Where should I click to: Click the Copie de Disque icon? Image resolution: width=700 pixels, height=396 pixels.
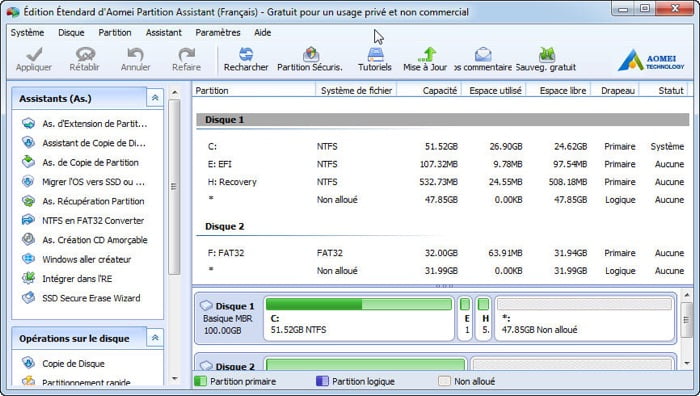click(x=29, y=363)
